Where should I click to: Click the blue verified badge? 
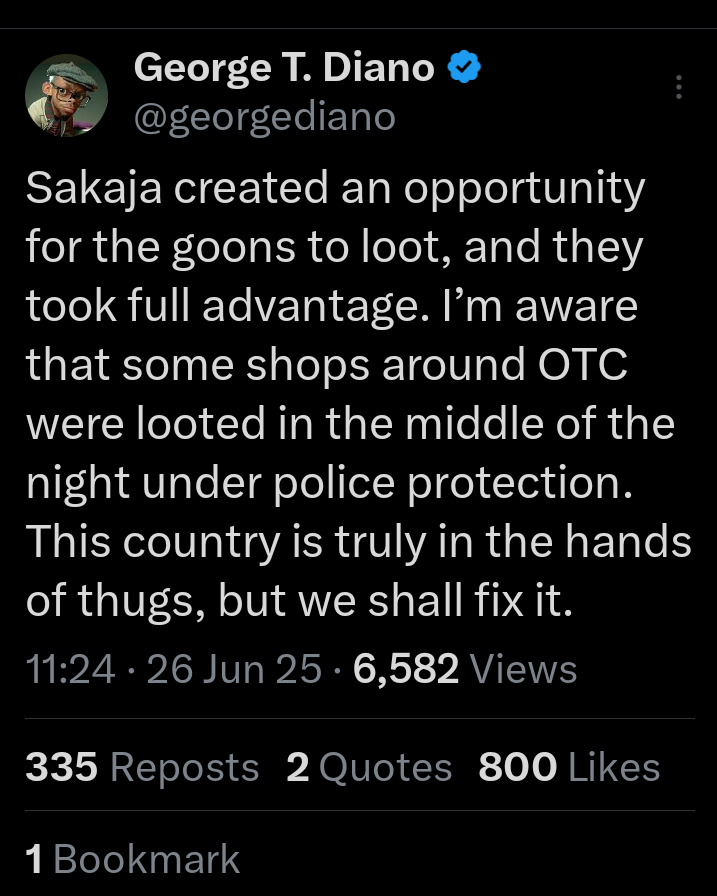point(463,68)
